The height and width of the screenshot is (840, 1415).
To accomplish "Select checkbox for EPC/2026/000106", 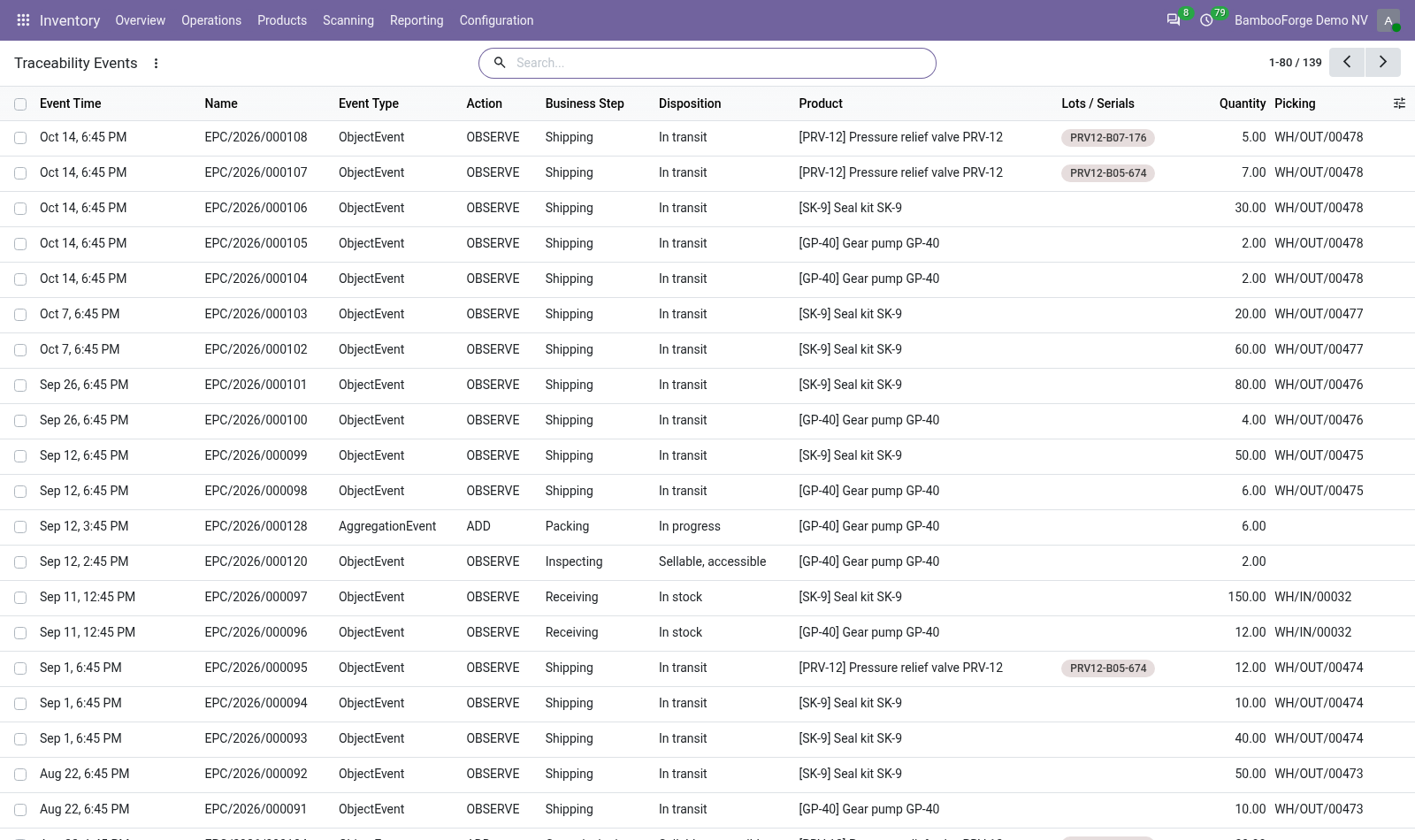I will [x=20, y=209].
